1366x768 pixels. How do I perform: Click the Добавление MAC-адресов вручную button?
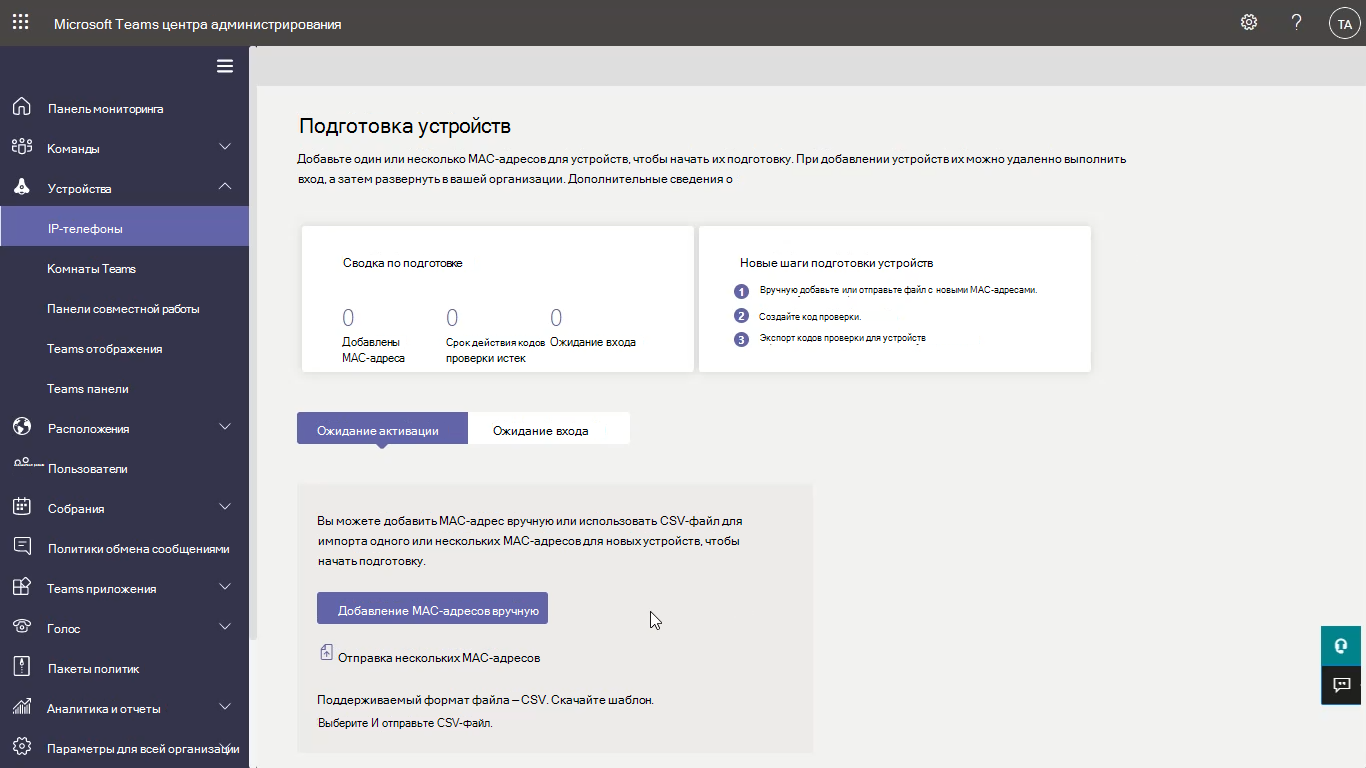click(432, 608)
